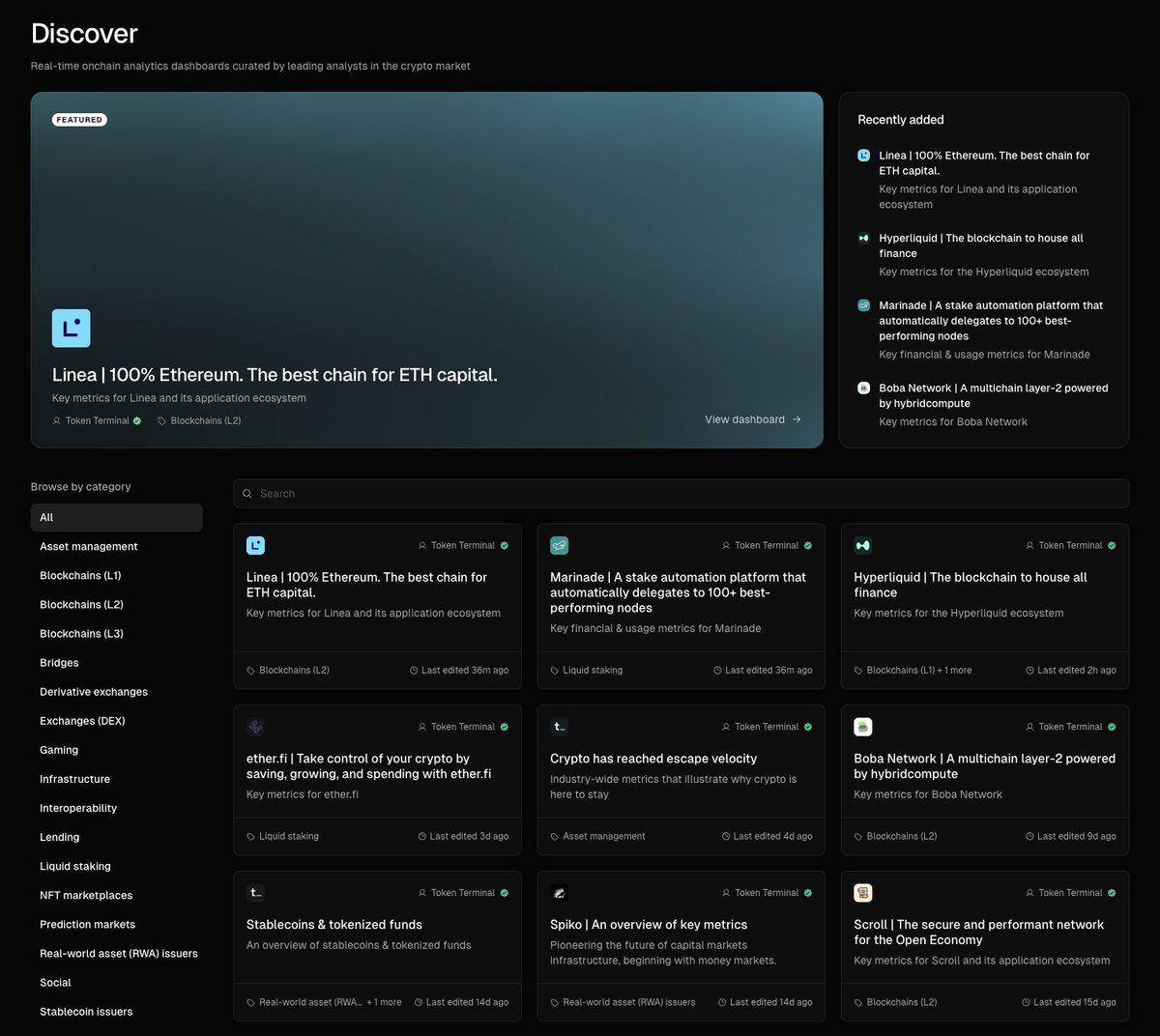
Task: Click Blockchains (L2) tag in featured banner
Action: 199,420
